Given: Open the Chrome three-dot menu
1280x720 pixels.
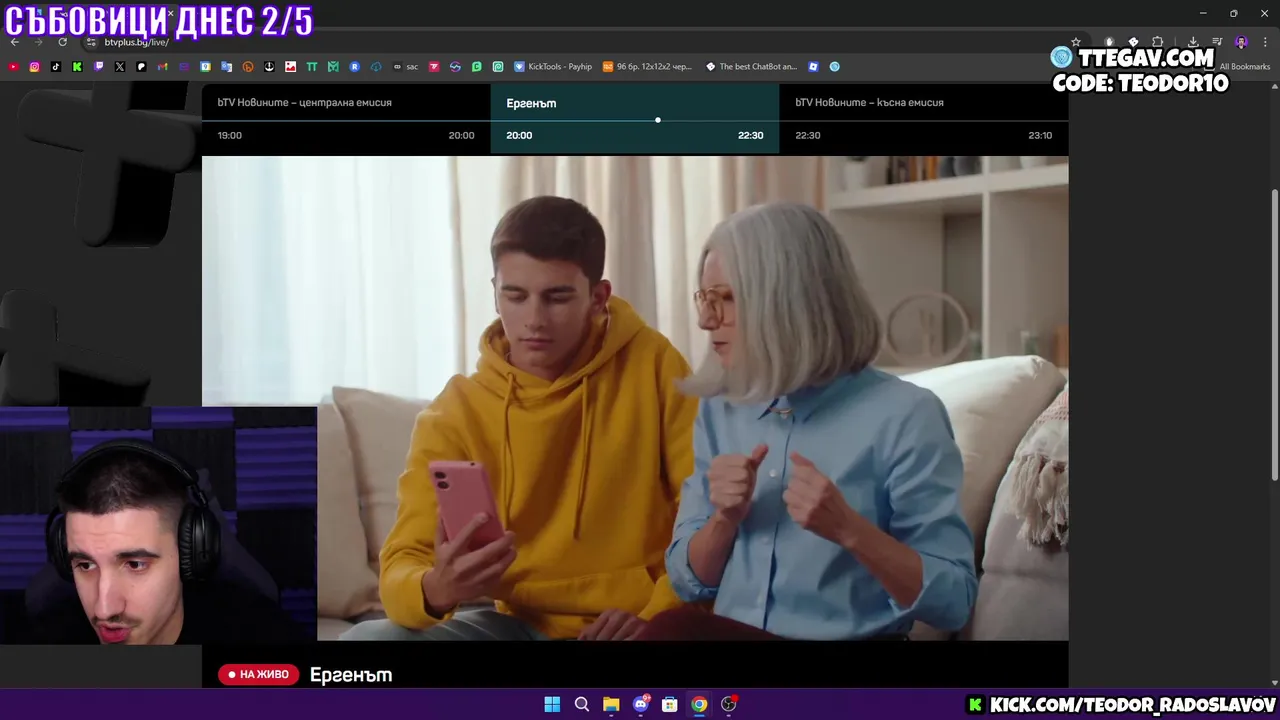Looking at the screenshot, I should click(x=1265, y=42).
